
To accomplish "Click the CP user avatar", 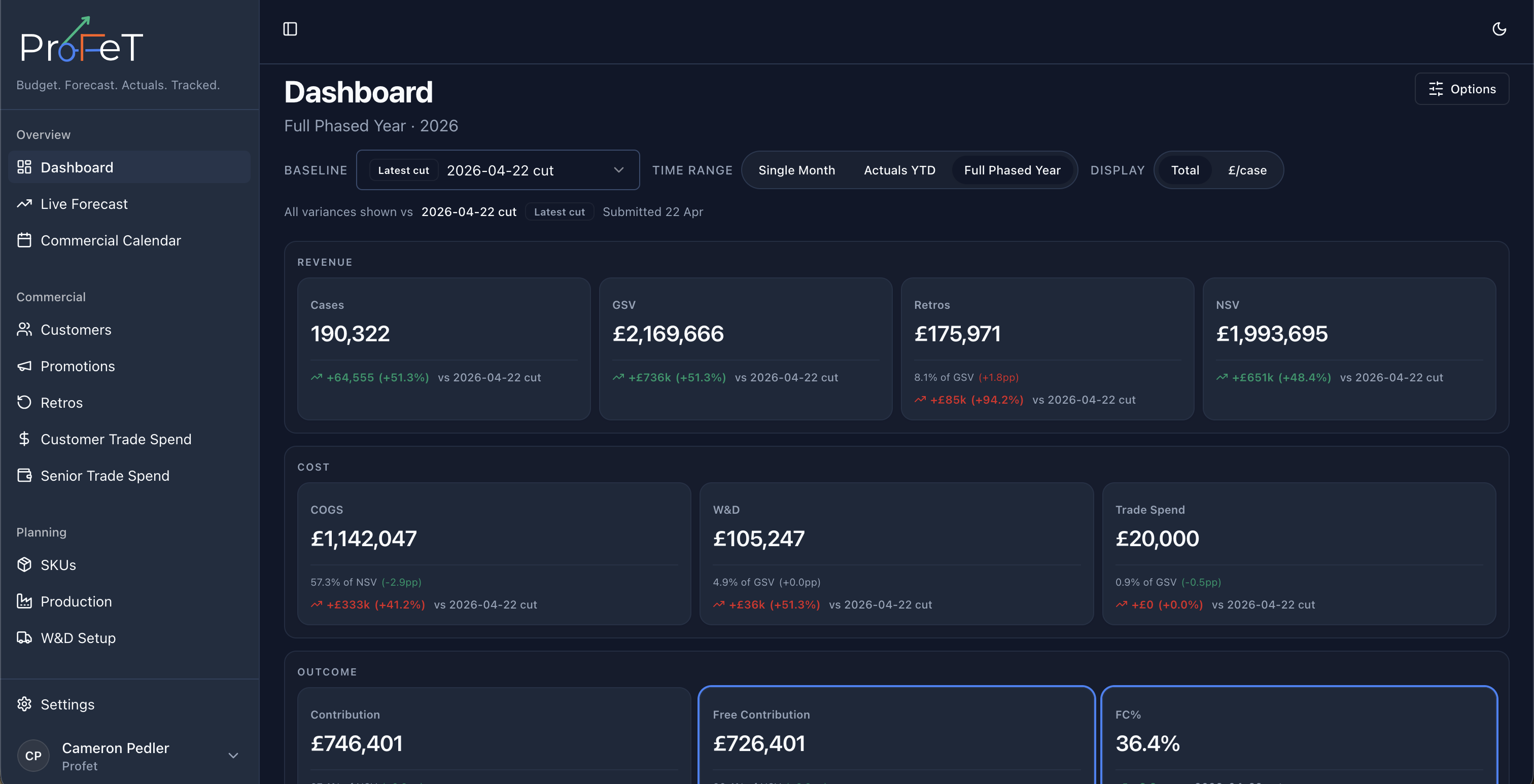I will tap(33, 756).
